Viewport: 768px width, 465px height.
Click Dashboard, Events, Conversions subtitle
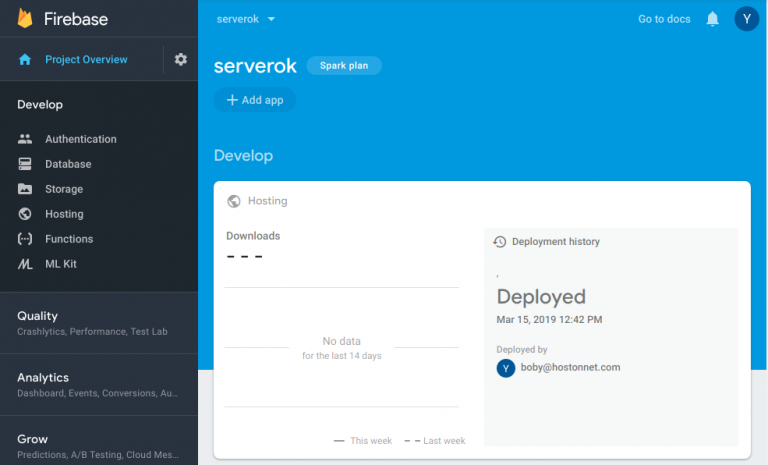(x=97, y=393)
